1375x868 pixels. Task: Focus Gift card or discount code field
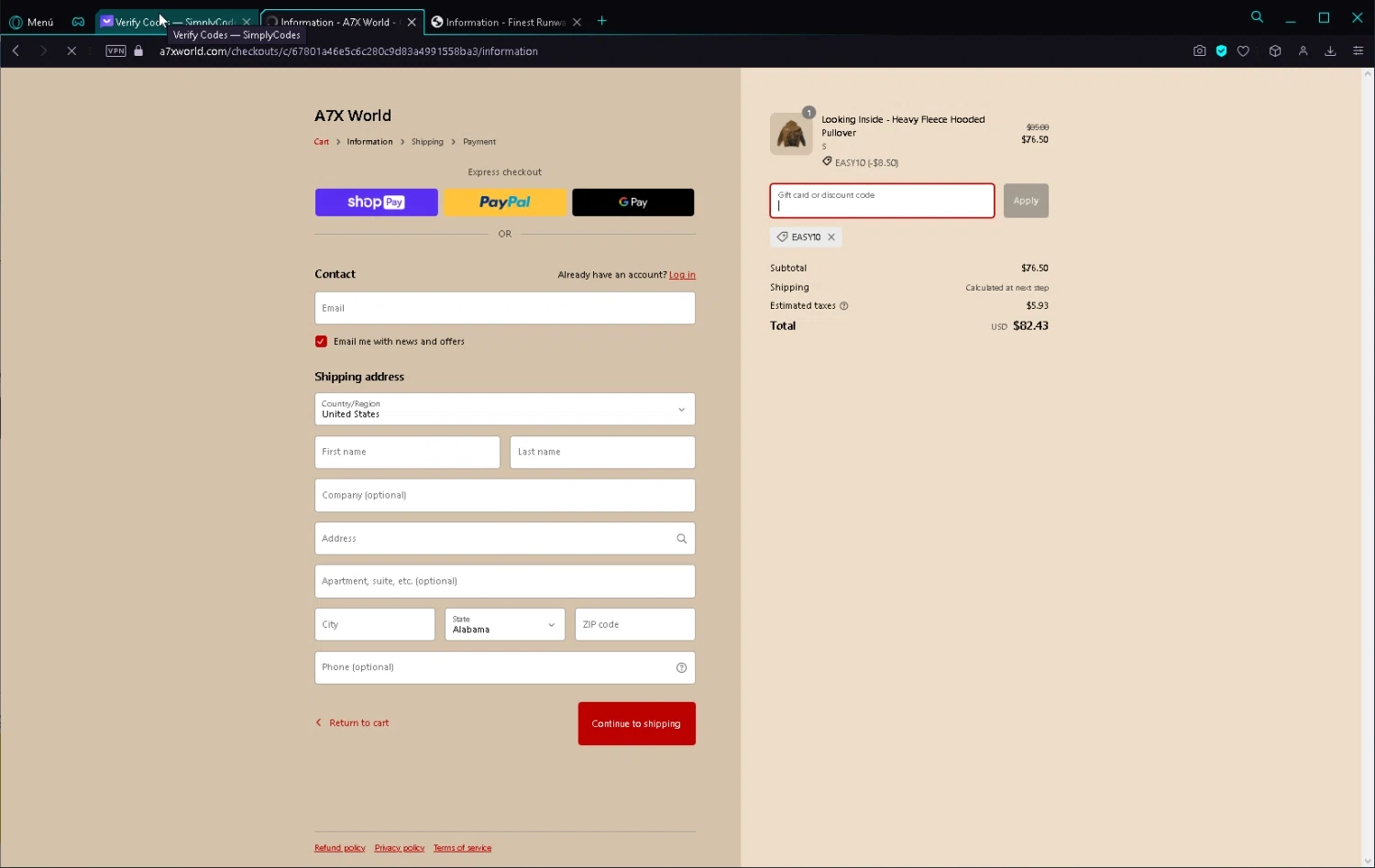[x=882, y=201]
